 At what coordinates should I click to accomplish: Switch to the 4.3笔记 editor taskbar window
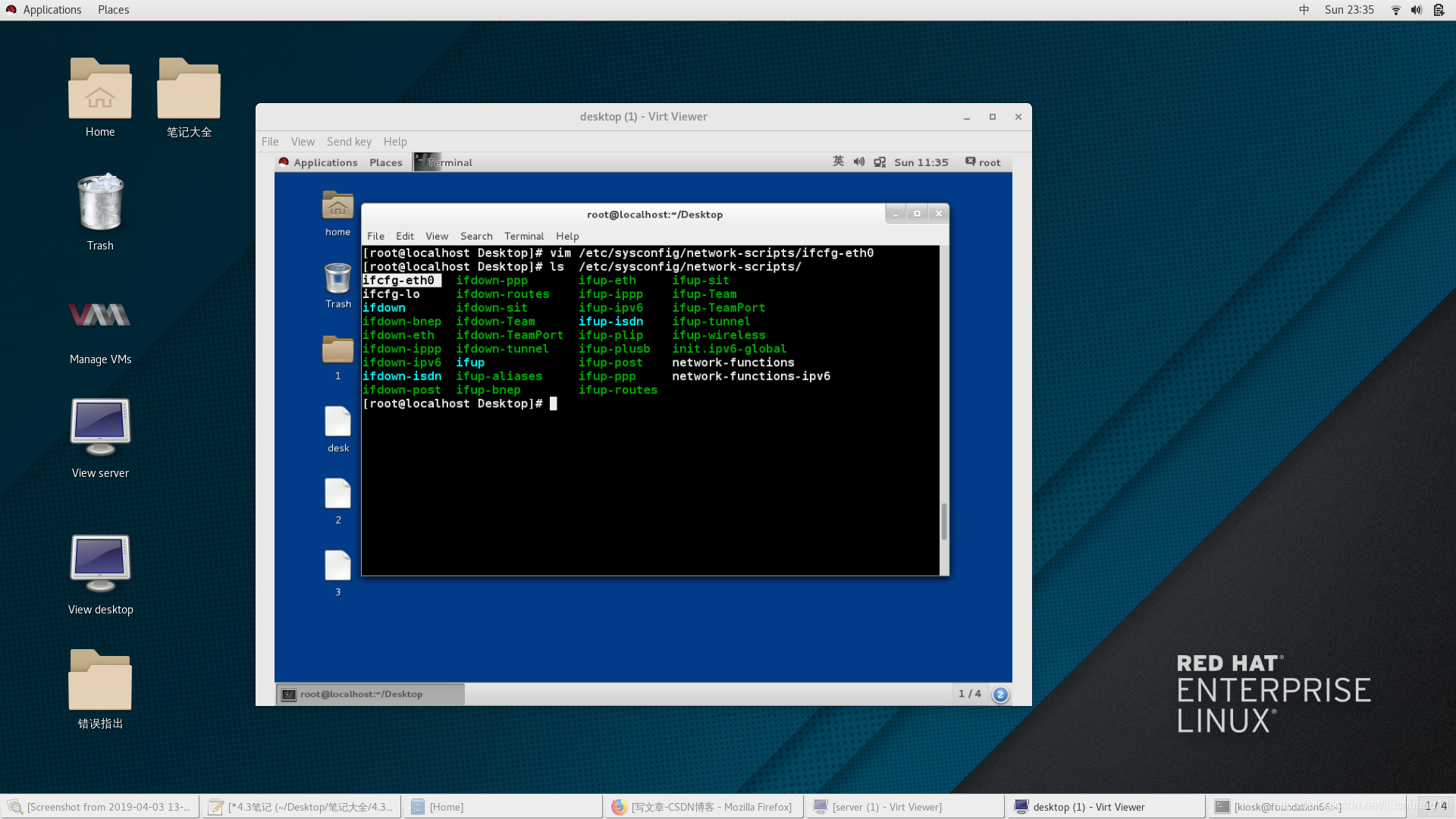click(x=303, y=807)
